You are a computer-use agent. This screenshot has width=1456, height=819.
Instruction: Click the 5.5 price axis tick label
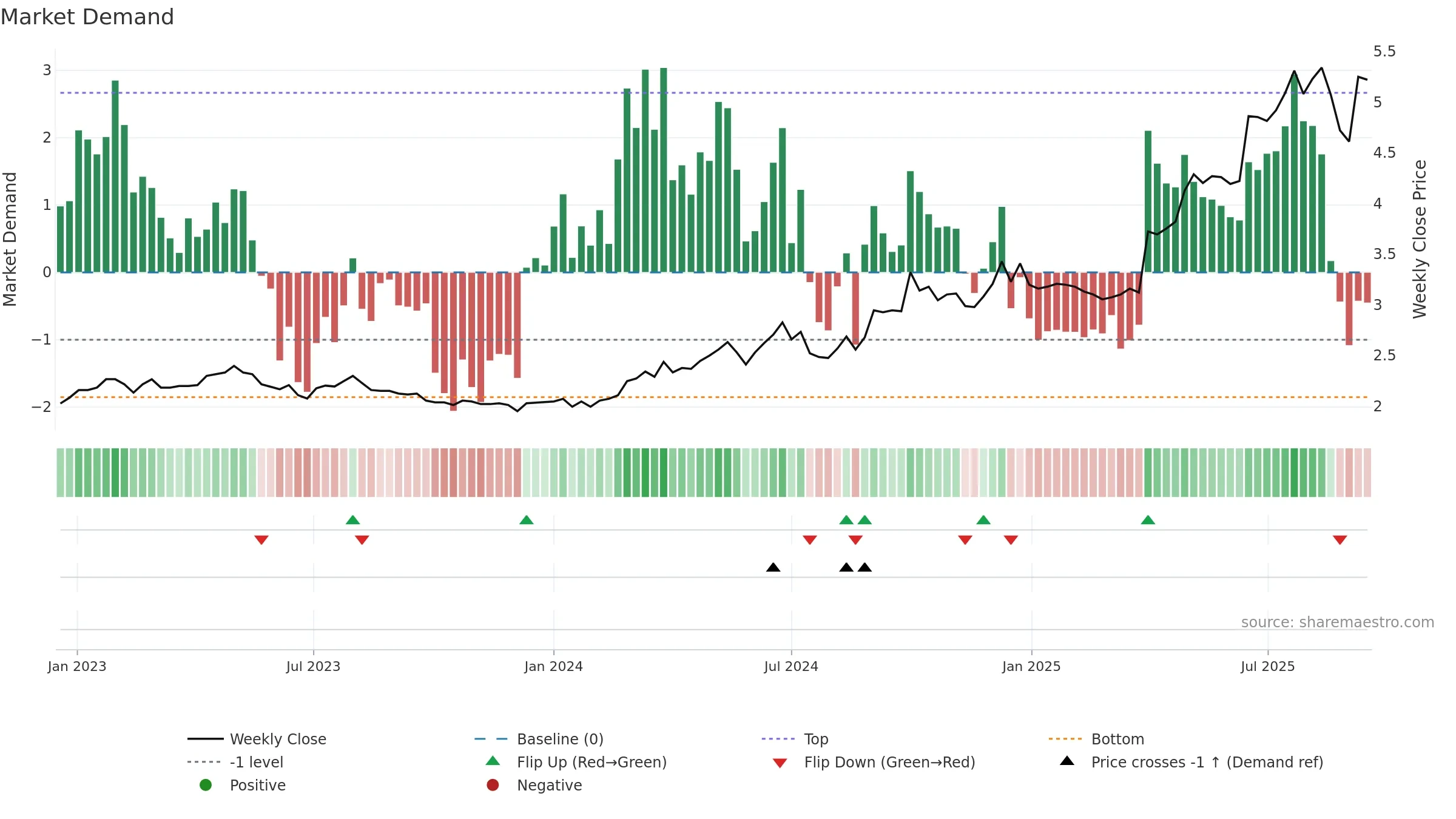point(1384,52)
